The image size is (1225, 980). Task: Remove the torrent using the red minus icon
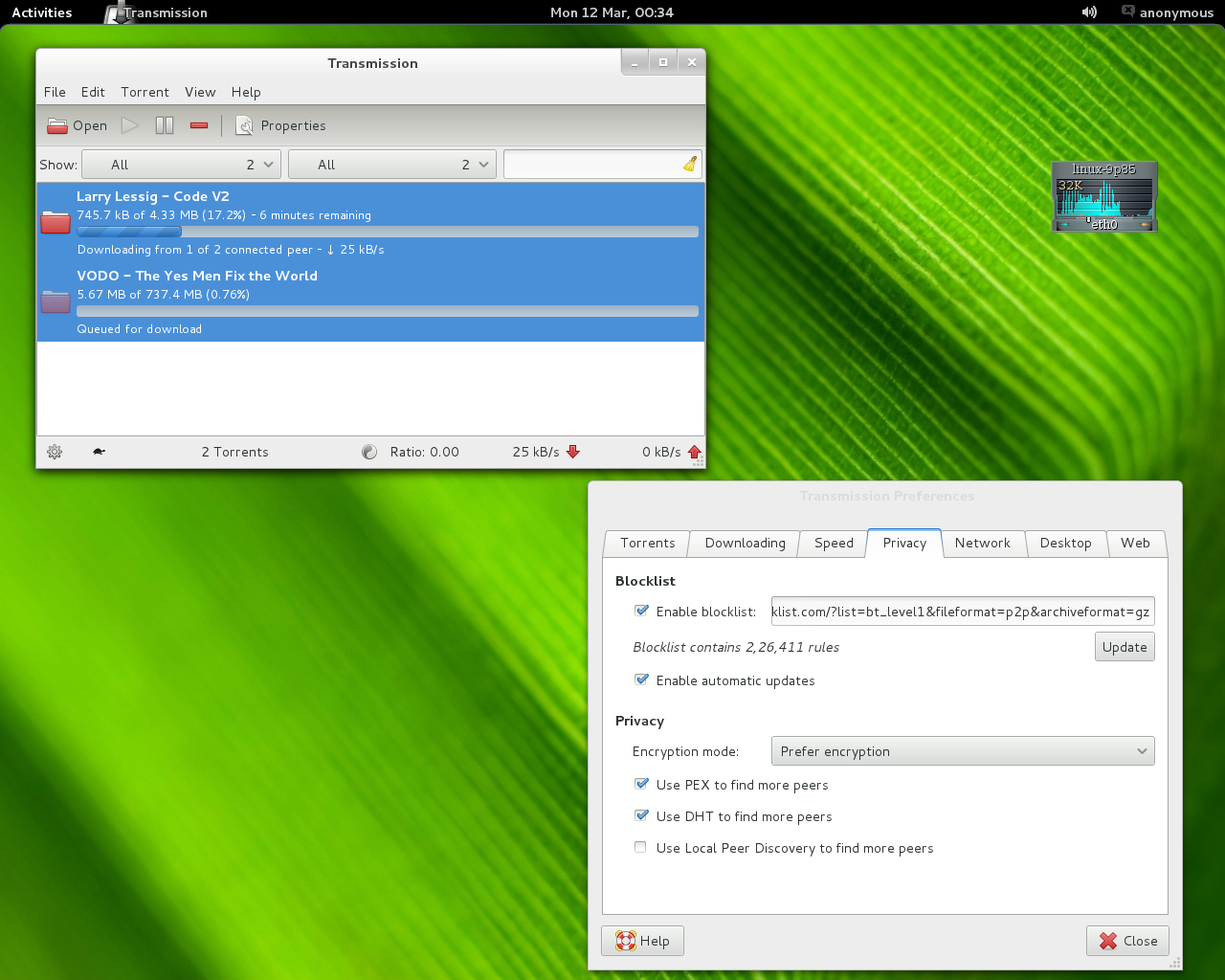coord(198,125)
